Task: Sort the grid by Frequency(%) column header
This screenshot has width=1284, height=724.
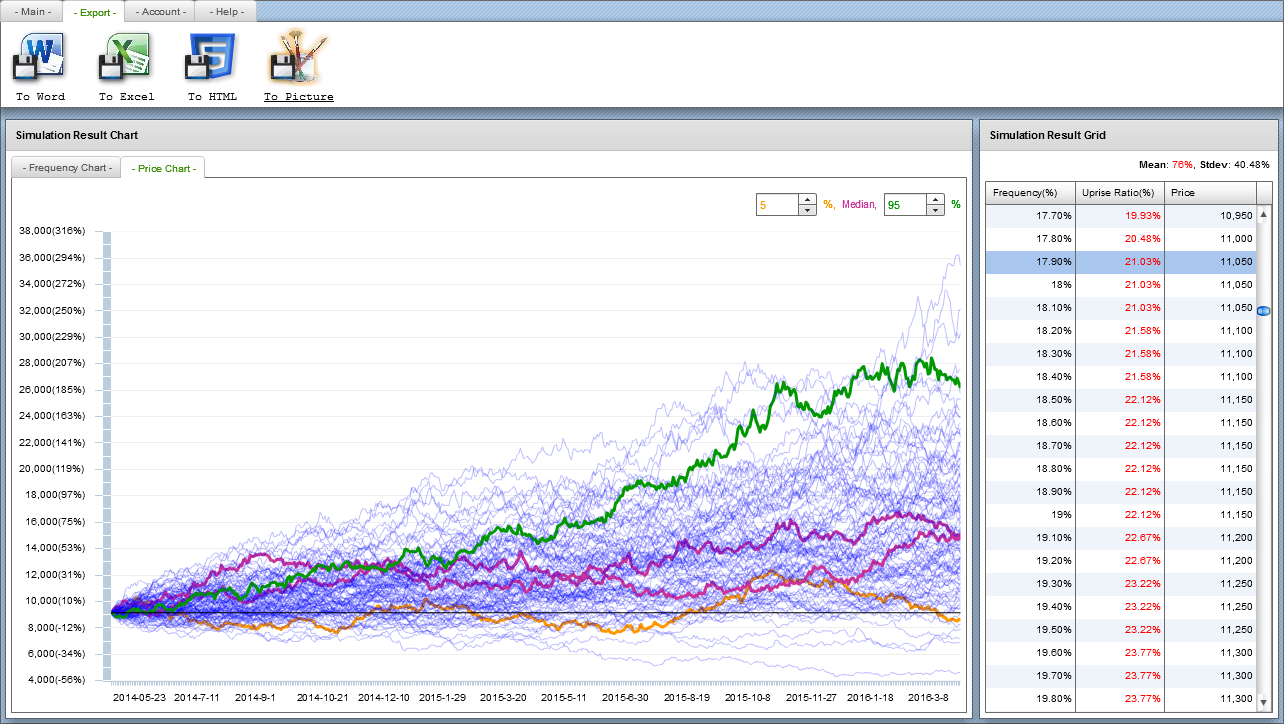Action: (1030, 193)
